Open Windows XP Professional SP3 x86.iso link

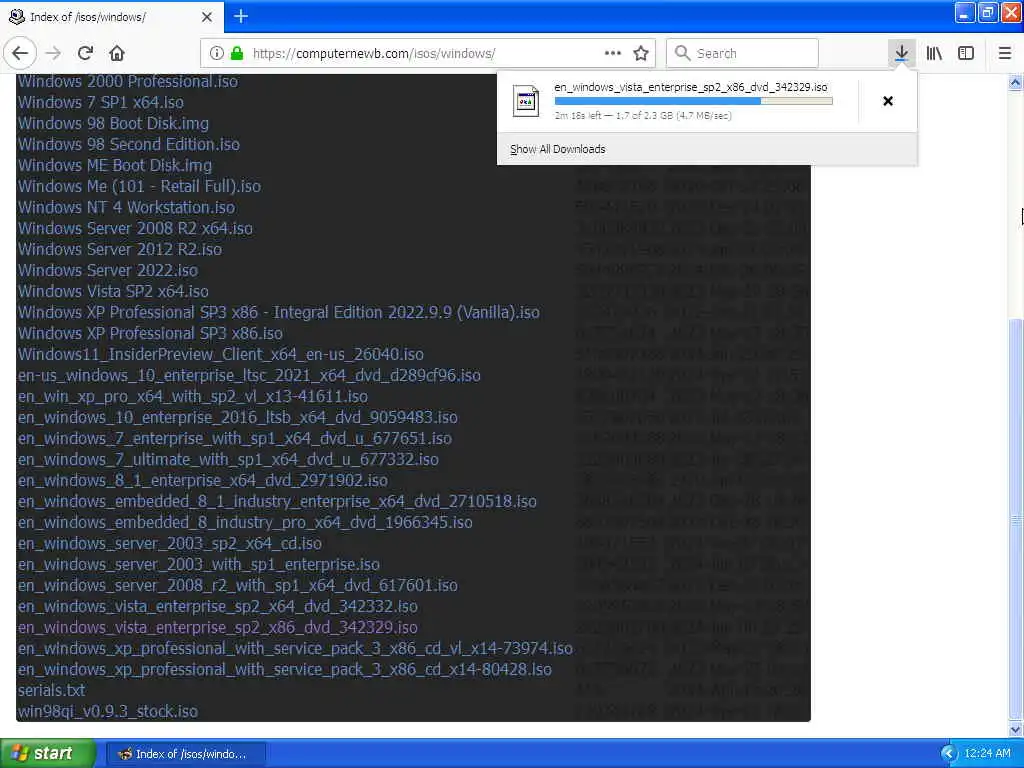[x=150, y=333]
